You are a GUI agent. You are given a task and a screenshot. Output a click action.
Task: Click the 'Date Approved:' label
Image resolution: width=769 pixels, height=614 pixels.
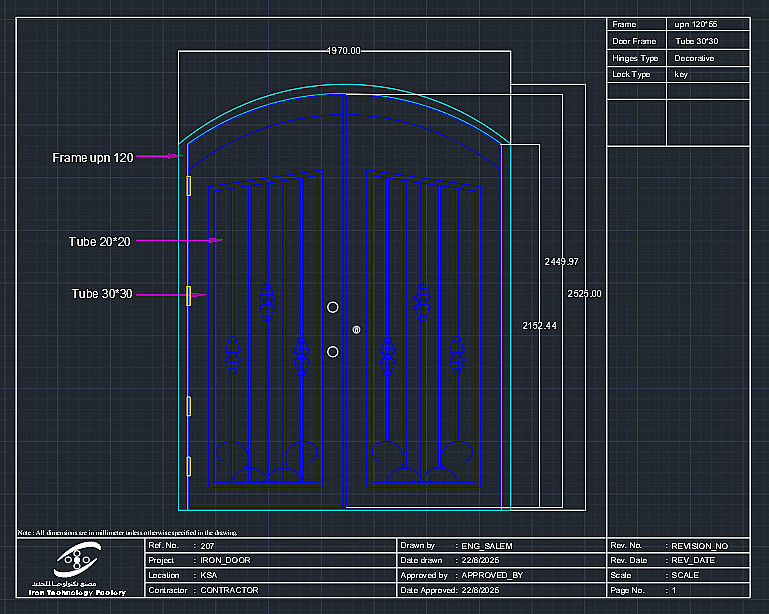[429, 590]
